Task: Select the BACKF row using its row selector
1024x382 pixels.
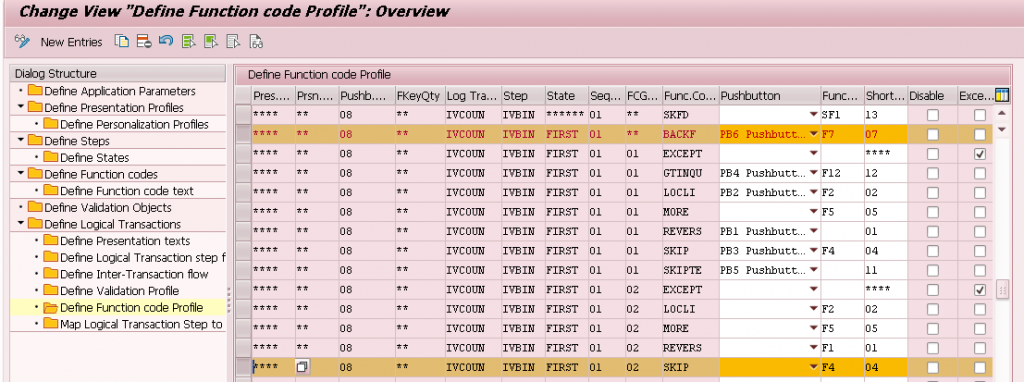Action: 243,135
